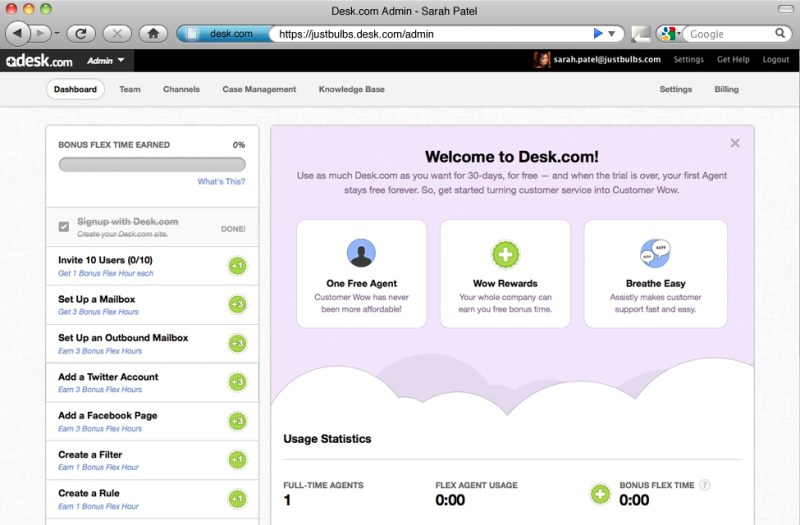Click the One Free Agent person icon
The width and height of the screenshot is (800, 525).
(361, 253)
